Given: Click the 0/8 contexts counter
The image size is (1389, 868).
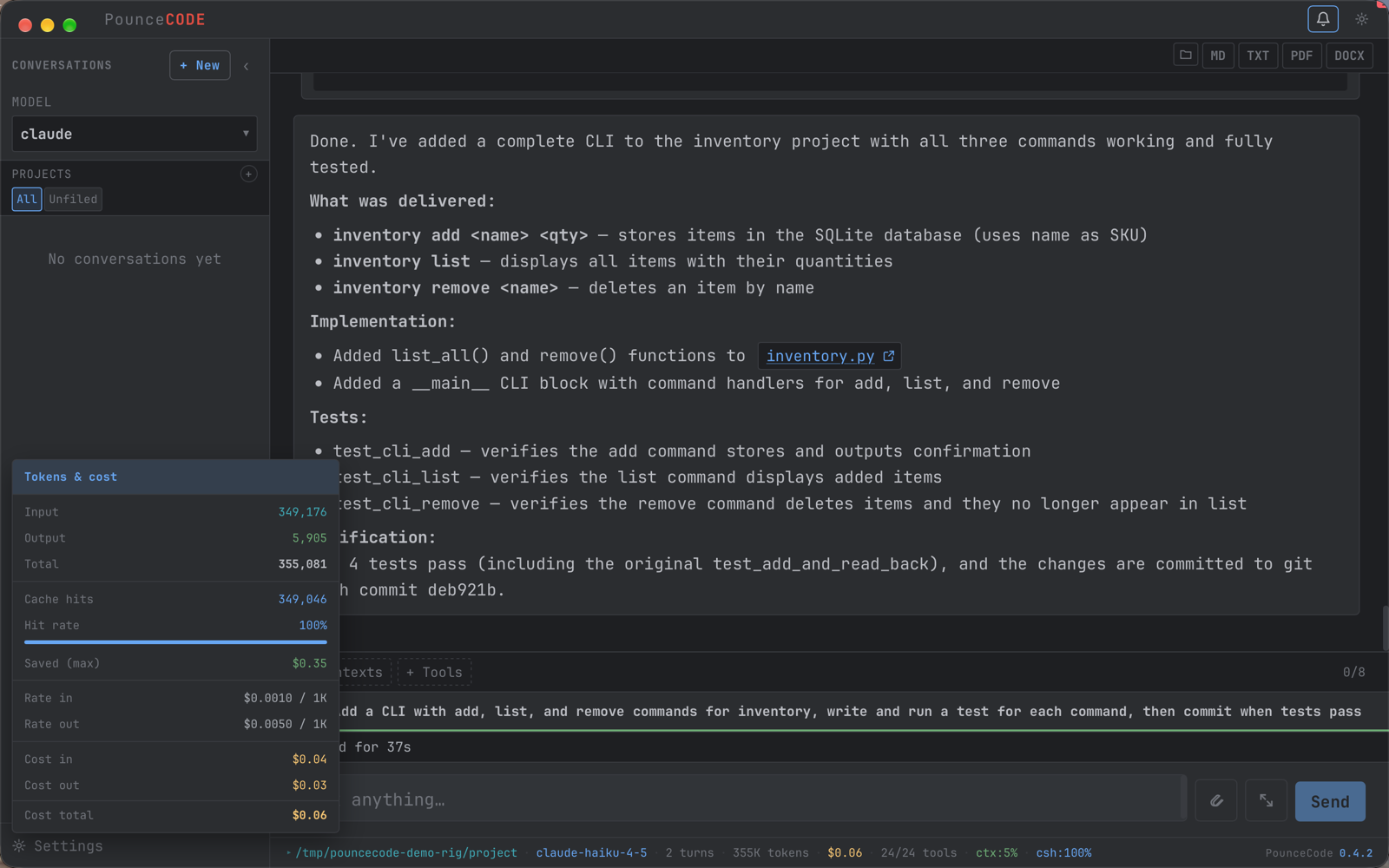Looking at the screenshot, I should pyautogui.click(x=1353, y=672).
